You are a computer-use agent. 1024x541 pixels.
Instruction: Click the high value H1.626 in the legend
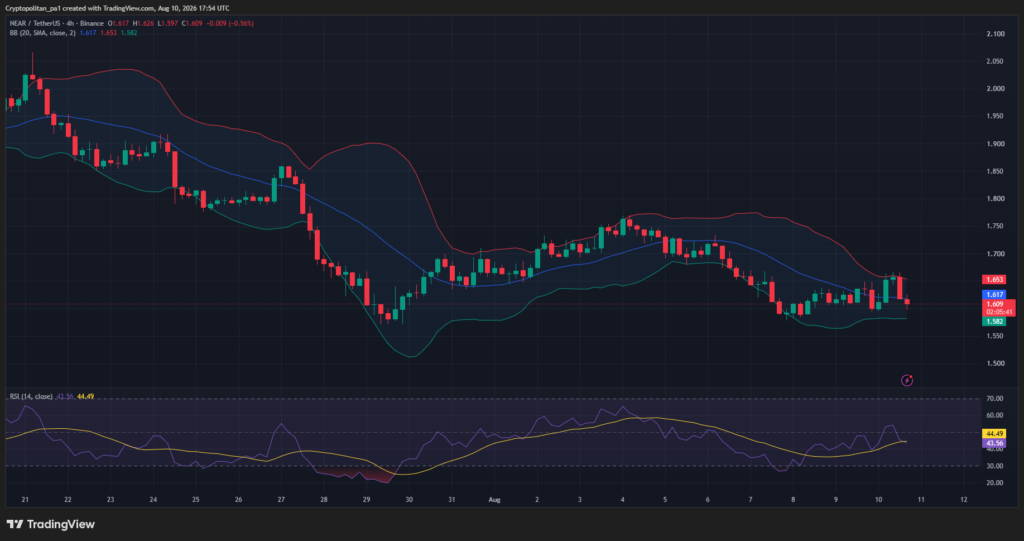click(x=142, y=24)
